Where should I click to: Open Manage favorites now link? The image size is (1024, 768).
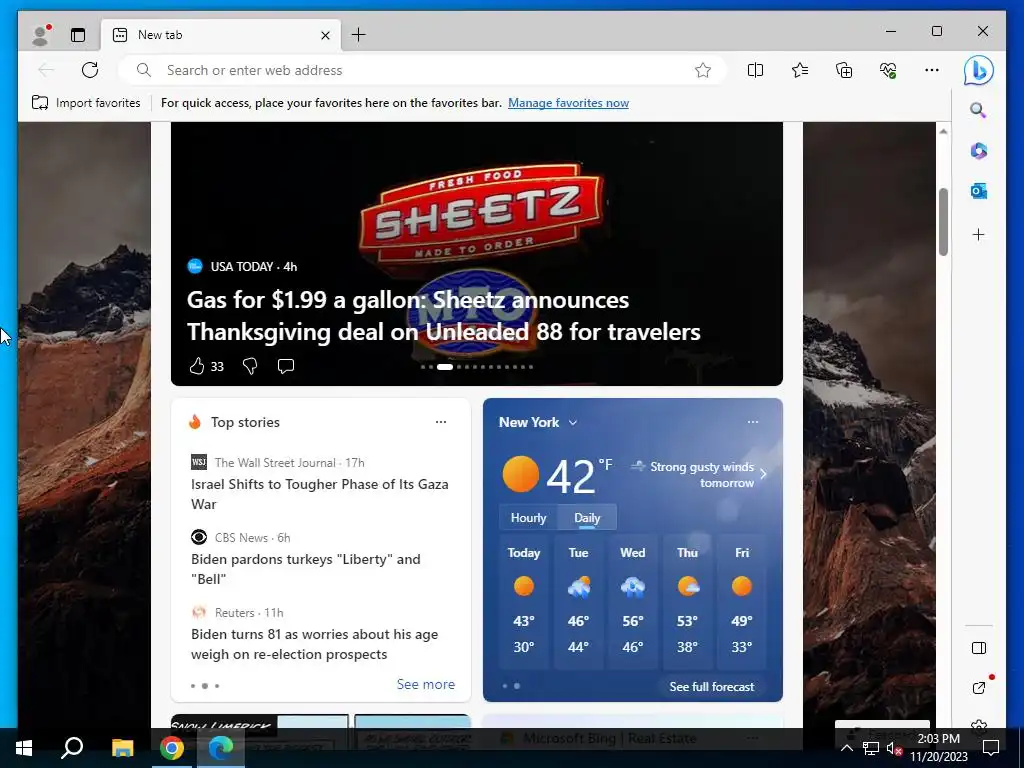point(568,103)
